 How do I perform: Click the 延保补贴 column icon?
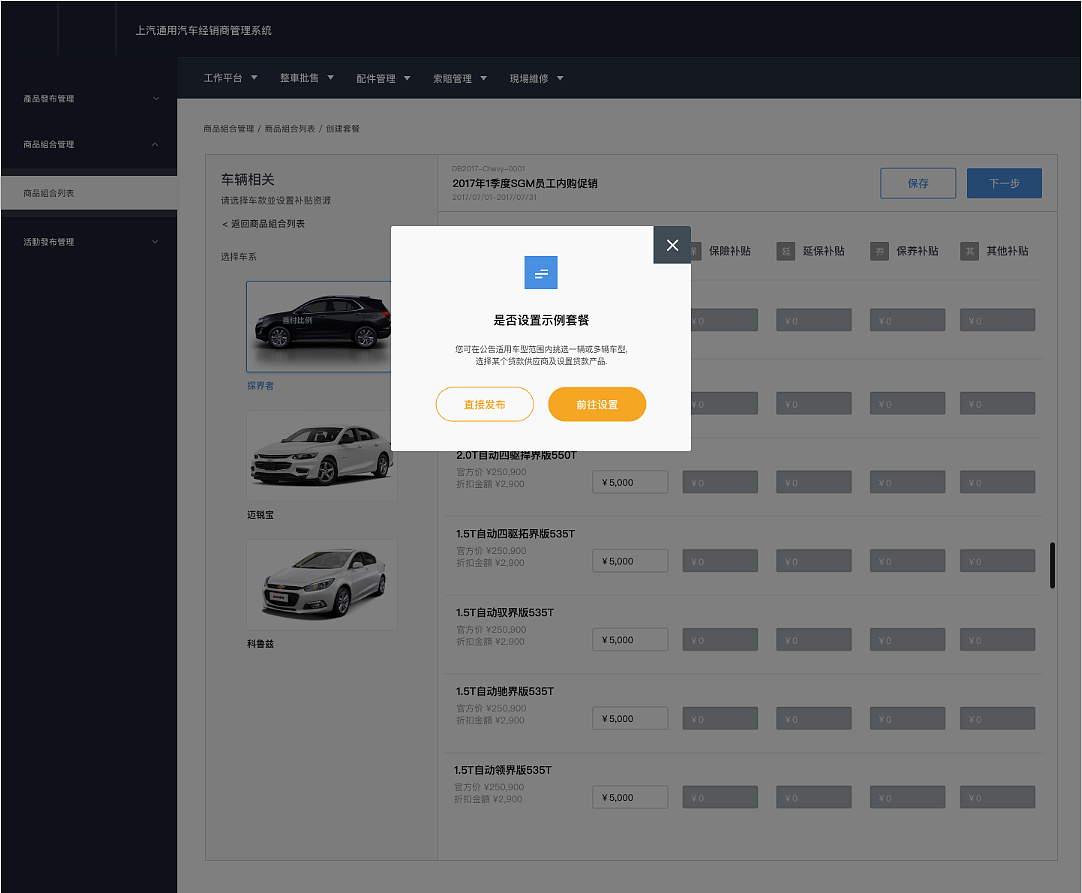point(786,251)
